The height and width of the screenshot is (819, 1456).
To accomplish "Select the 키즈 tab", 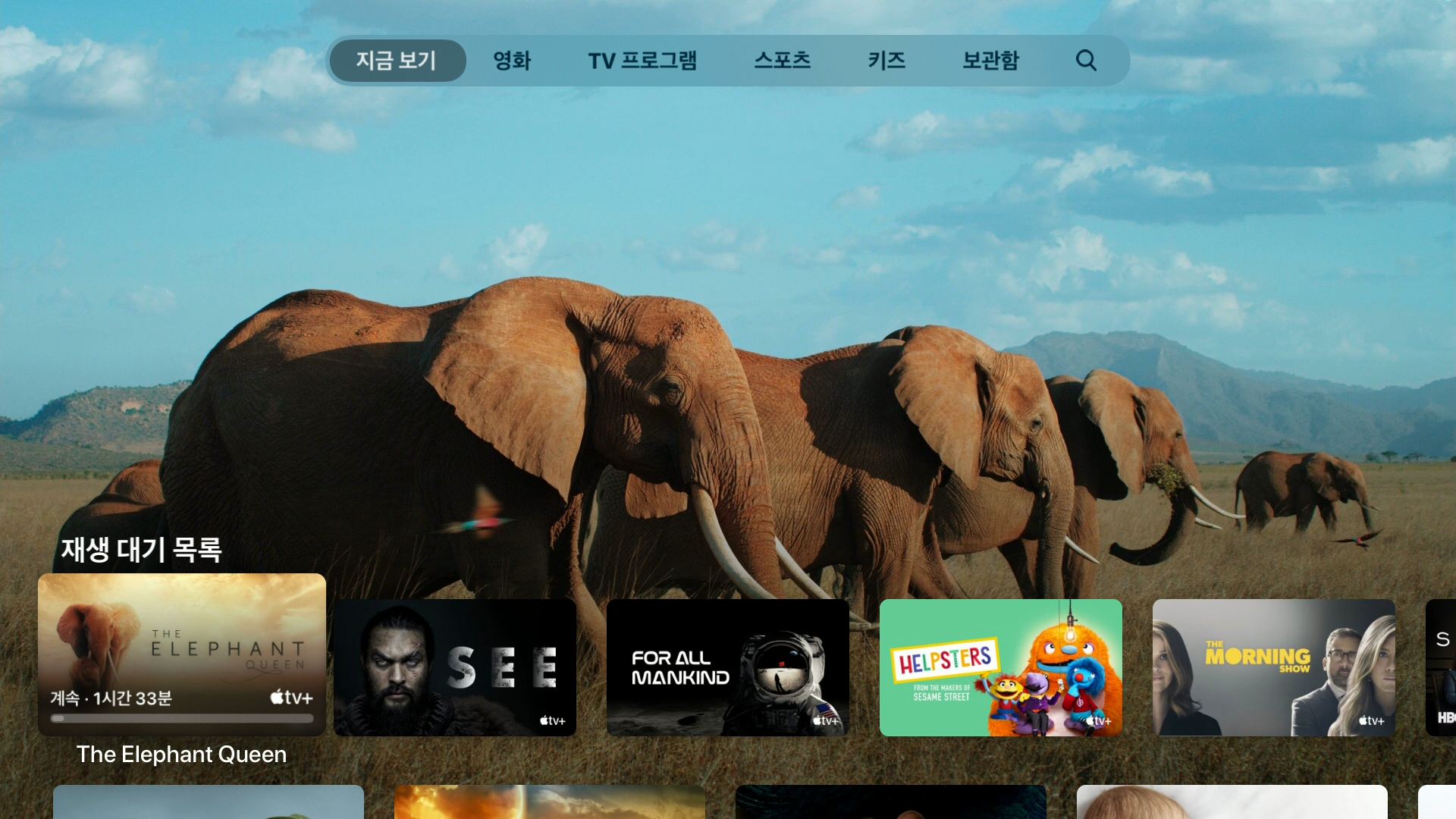I will (x=886, y=61).
